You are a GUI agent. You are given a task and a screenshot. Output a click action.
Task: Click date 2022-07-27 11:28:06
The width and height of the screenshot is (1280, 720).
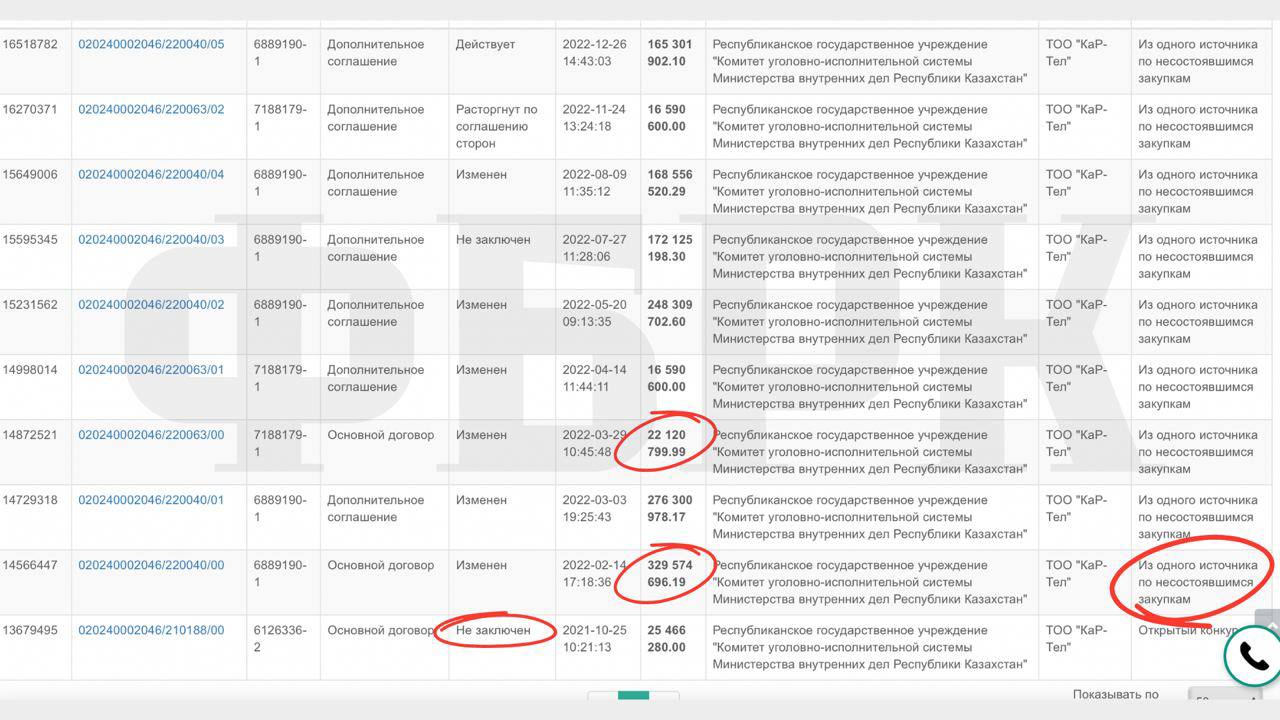click(595, 248)
